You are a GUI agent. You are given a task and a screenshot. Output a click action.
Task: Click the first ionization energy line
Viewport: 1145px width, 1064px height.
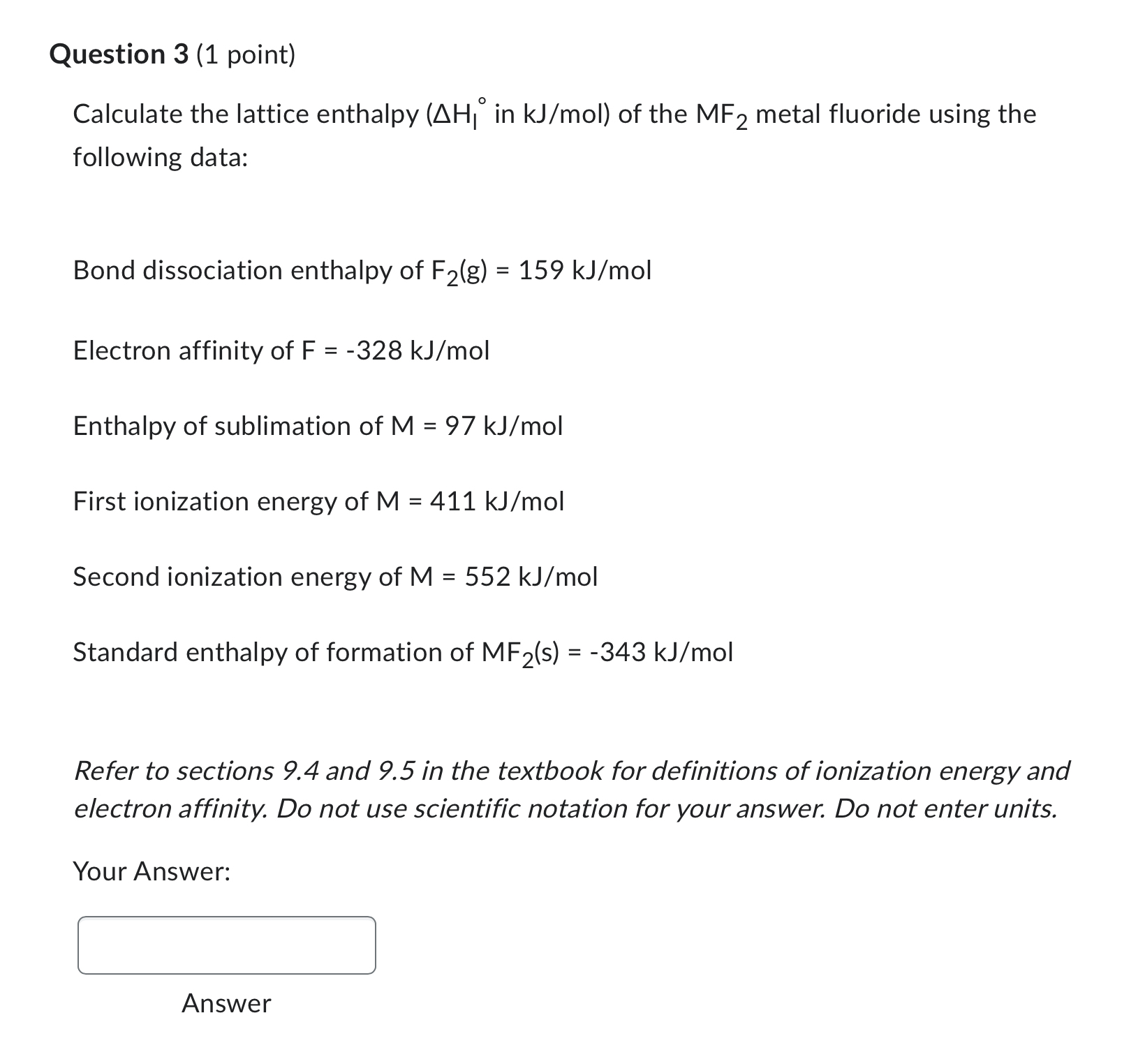point(318,501)
